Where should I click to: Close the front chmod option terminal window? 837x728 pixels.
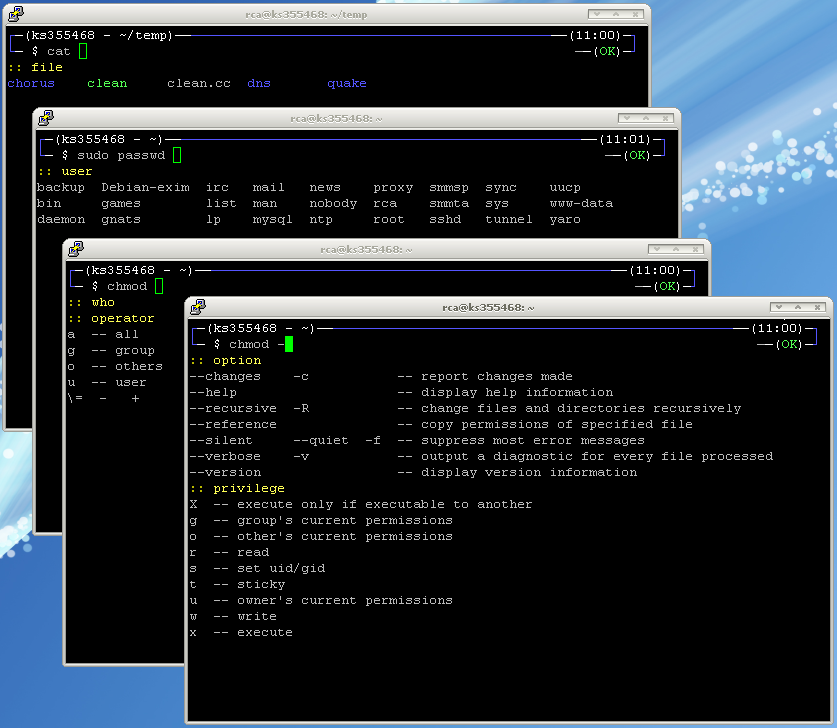point(817,307)
